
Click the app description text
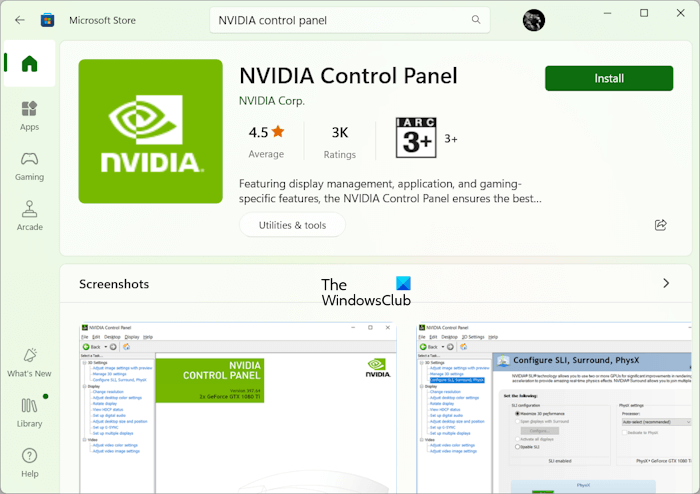click(390, 191)
